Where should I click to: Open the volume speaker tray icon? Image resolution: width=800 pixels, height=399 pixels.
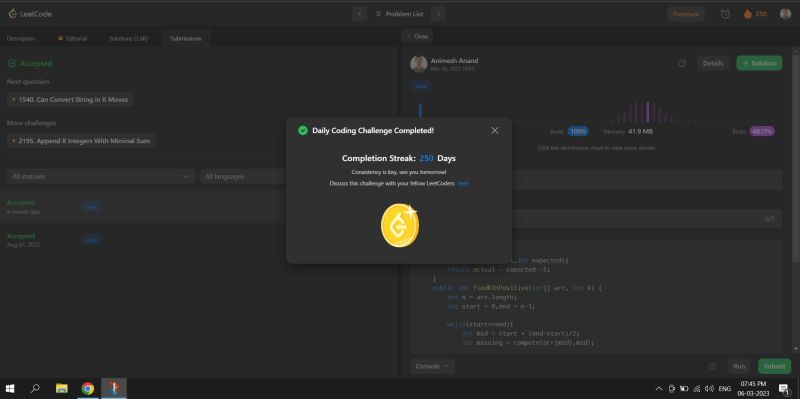click(709, 389)
